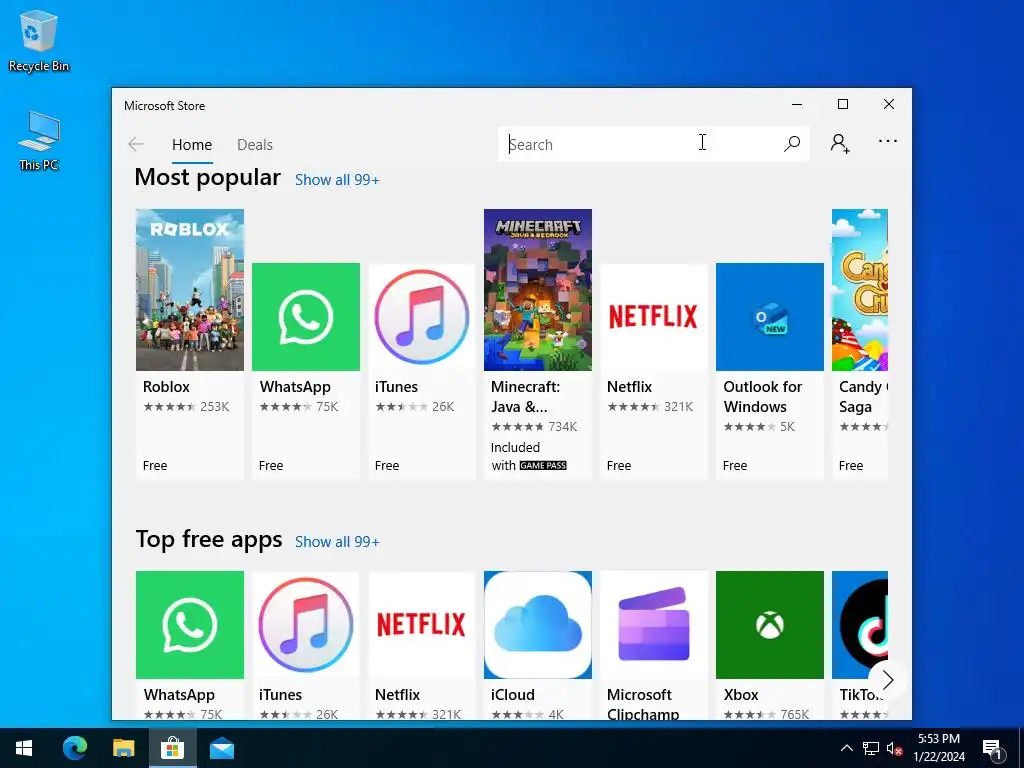Screen dimensions: 1024x768
Task: Click the iCloud name label
Action: point(513,695)
